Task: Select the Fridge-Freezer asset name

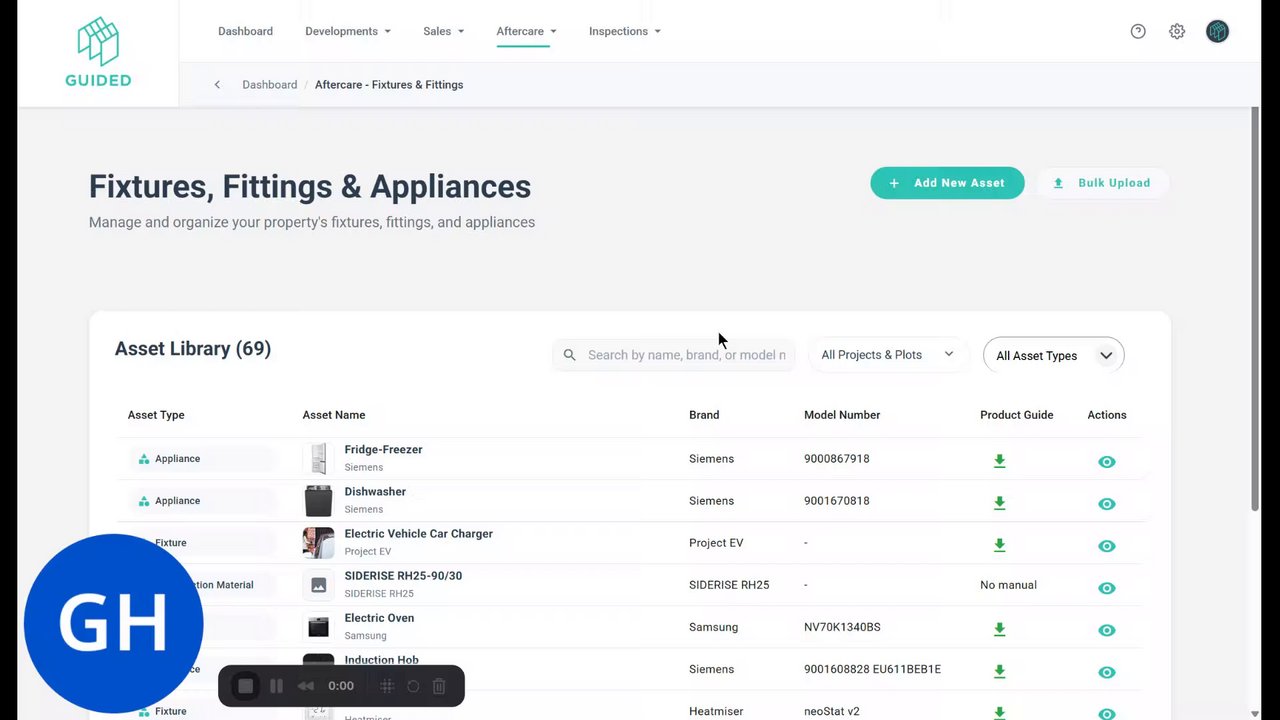Action: (384, 450)
